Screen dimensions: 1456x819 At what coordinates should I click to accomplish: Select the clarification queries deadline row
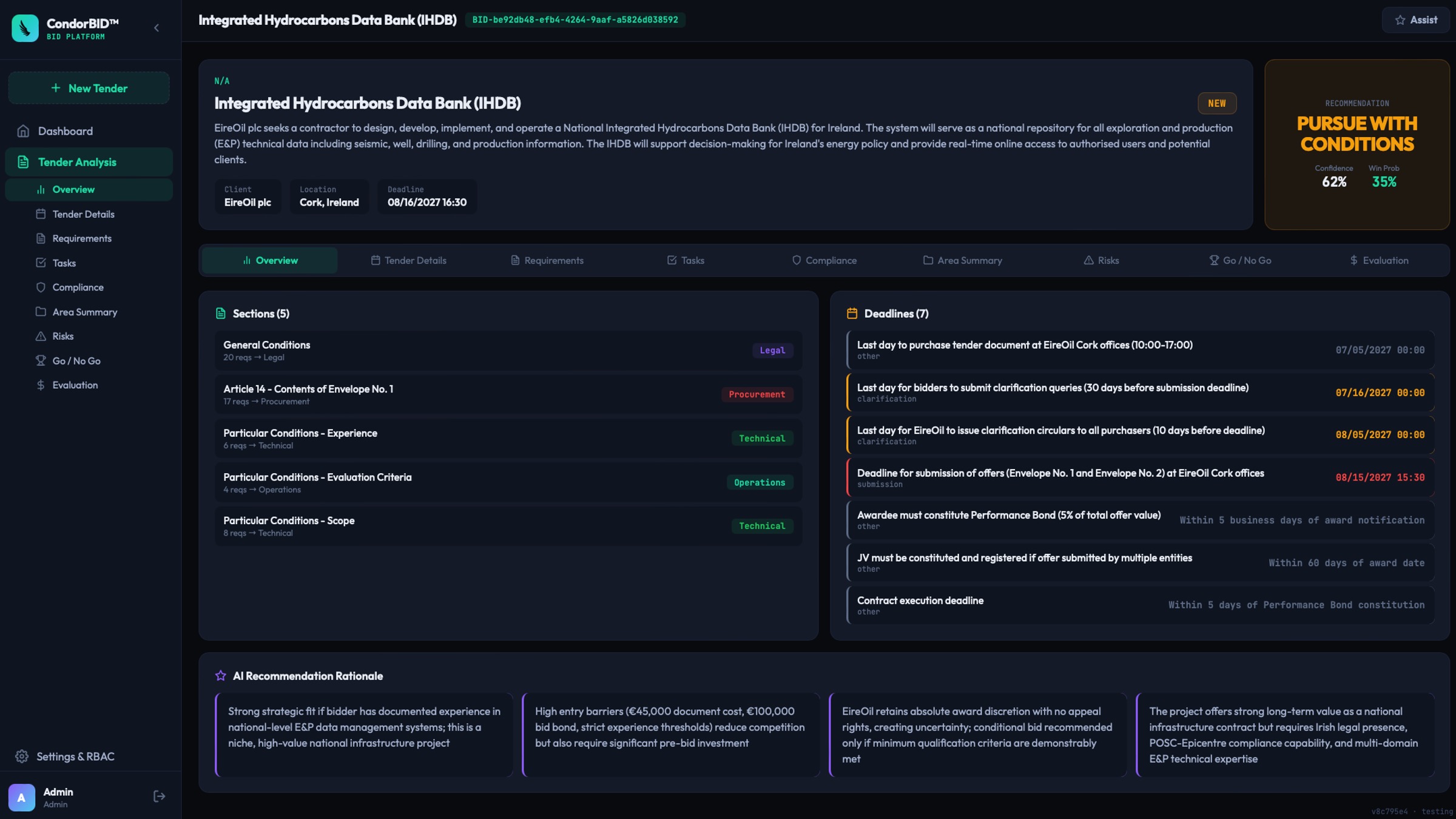(1141, 393)
